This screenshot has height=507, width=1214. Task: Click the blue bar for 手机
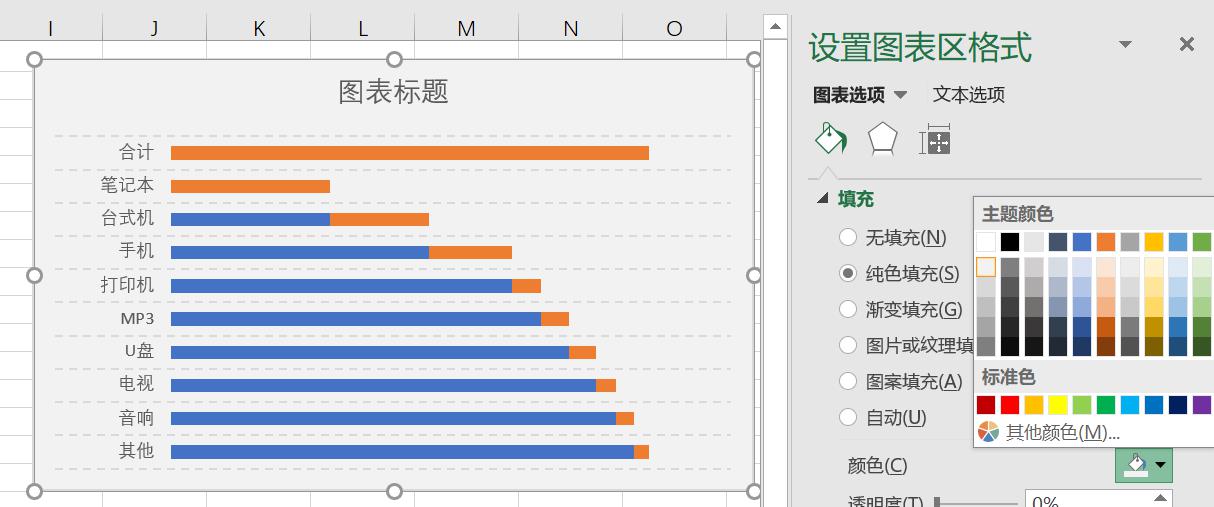(x=300, y=252)
